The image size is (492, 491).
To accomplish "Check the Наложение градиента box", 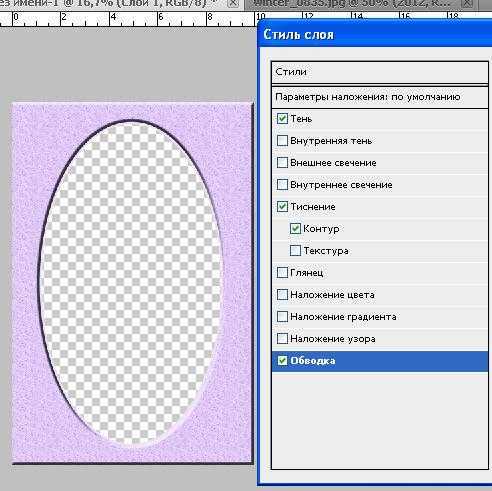I will (282, 317).
